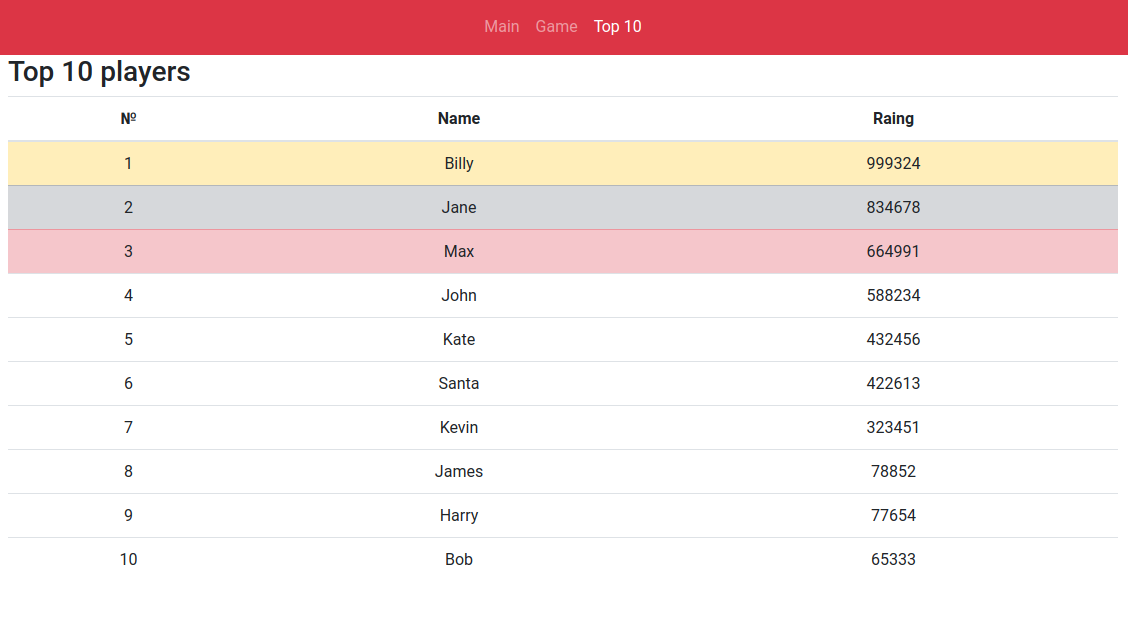Select the Top 10 nav item
This screenshot has height=617, width=1128.
point(617,27)
